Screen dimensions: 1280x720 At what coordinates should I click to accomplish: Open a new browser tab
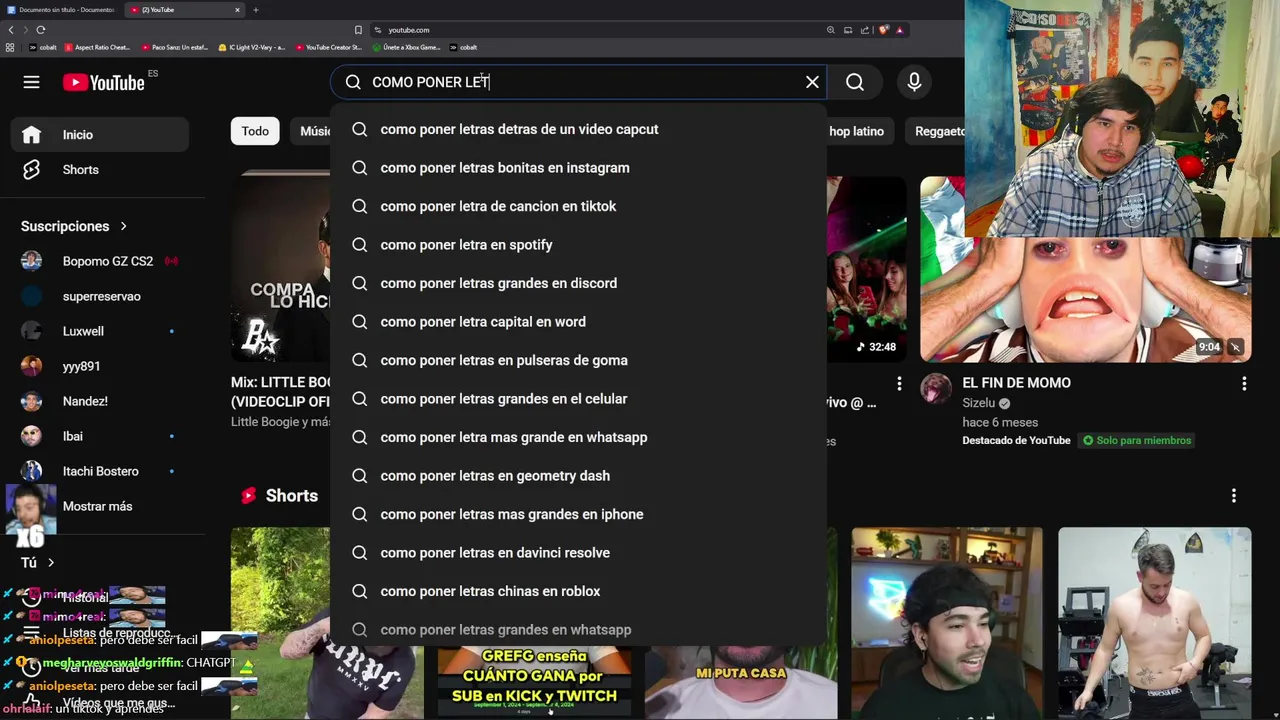point(256,10)
